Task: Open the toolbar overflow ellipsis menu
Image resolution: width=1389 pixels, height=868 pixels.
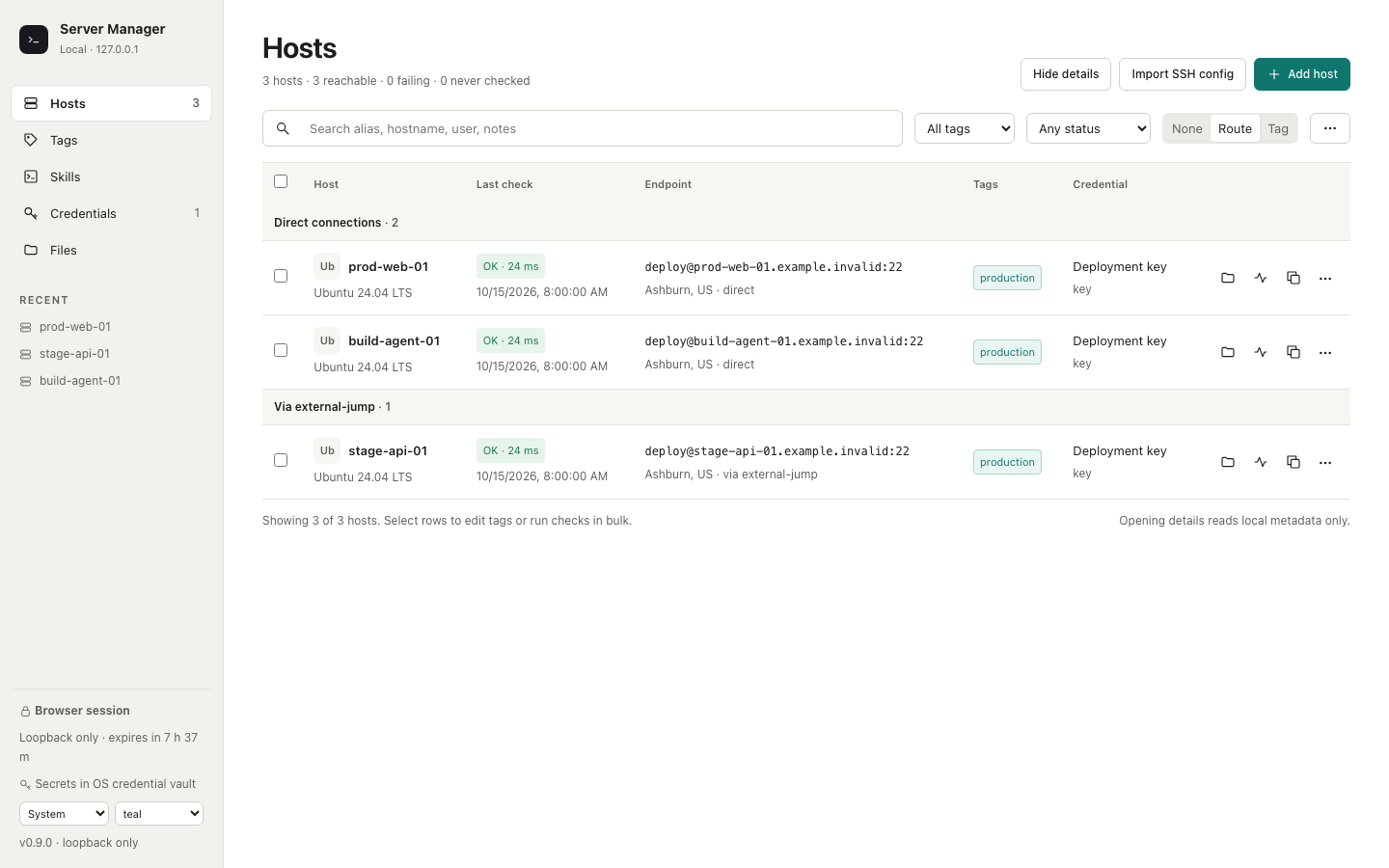Action: [1330, 128]
